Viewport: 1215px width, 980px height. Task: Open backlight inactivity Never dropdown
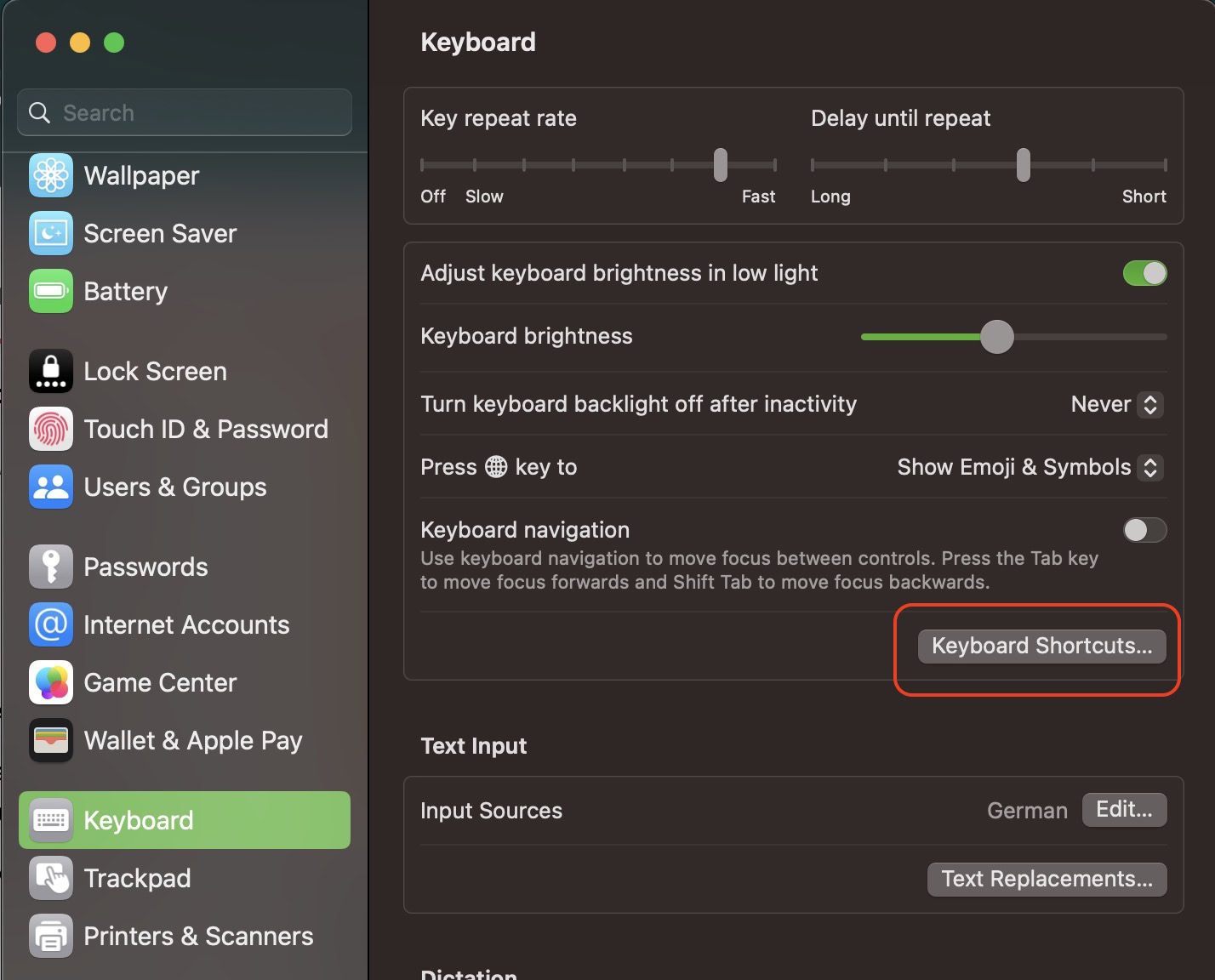click(x=1115, y=404)
